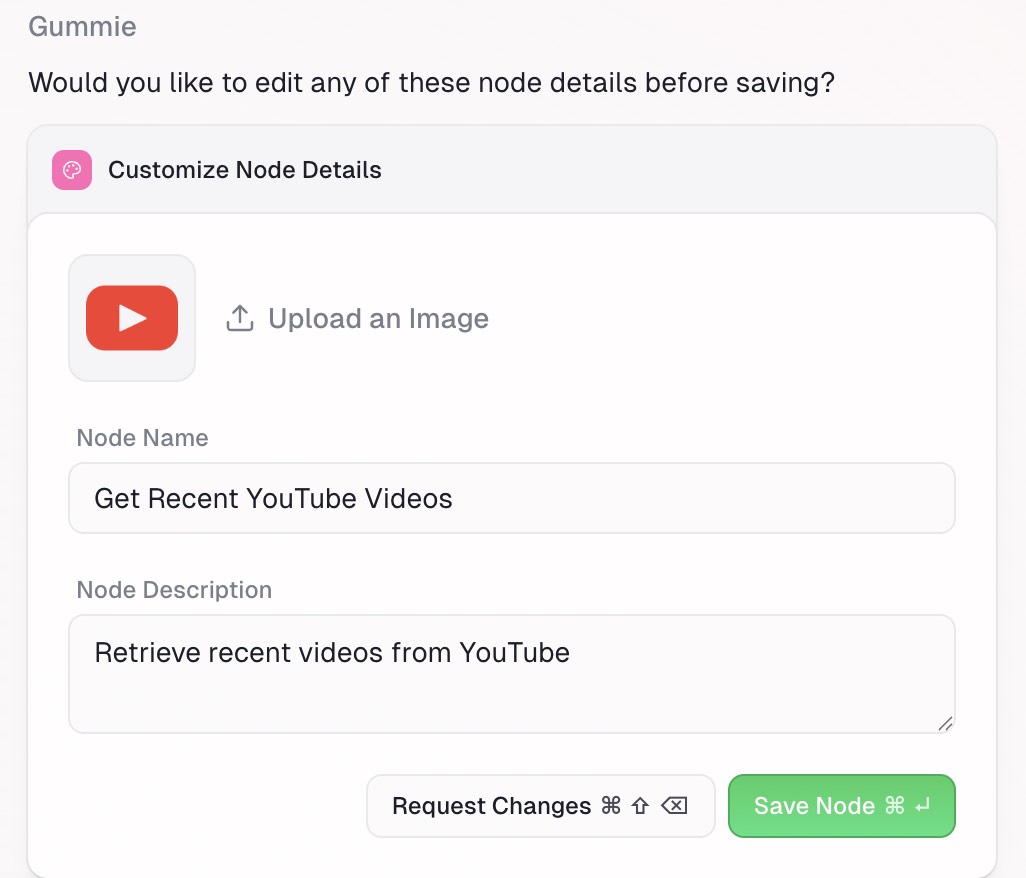Open the Upload an Image link
This screenshot has width=1026, height=878.
tap(378, 318)
